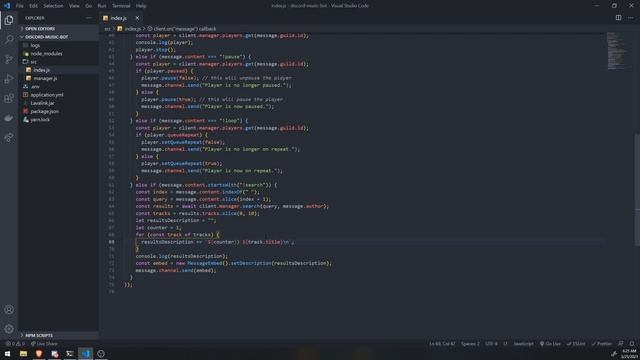
Task: Open the Terminal menu
Action: 121,6
